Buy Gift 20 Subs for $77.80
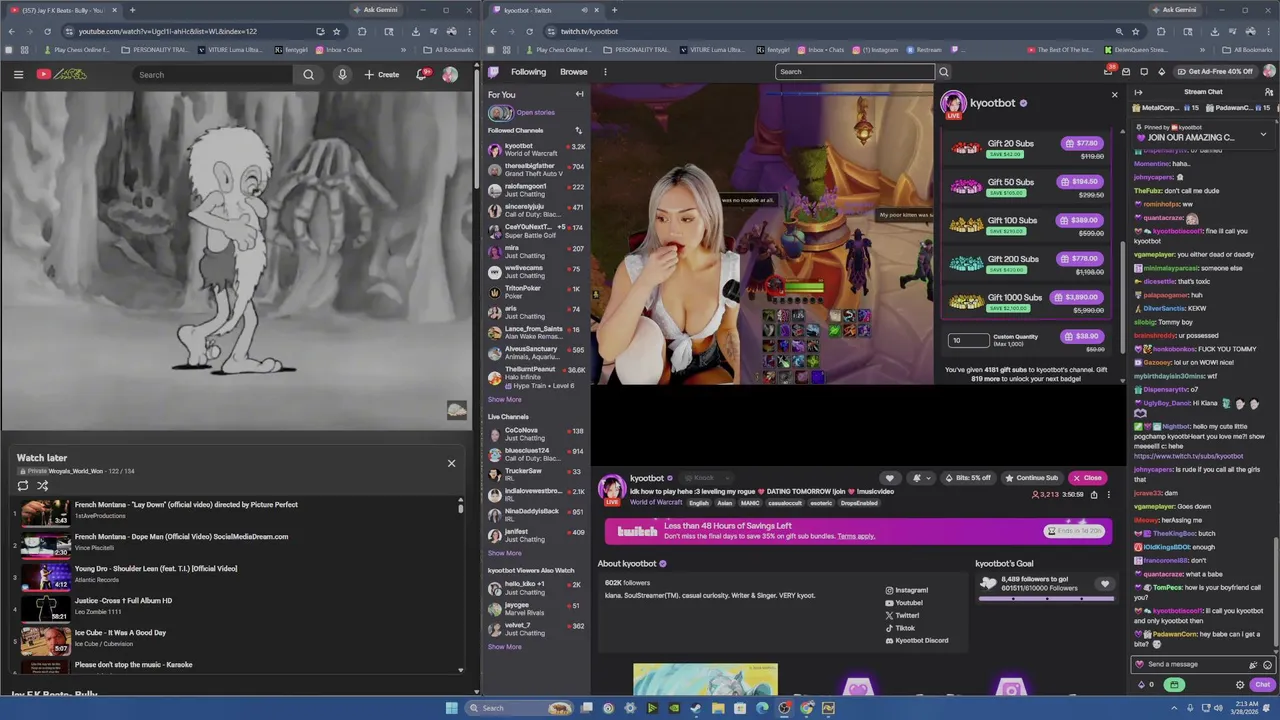Screen dimensions: 1280x720 (x=1083, y=143)
